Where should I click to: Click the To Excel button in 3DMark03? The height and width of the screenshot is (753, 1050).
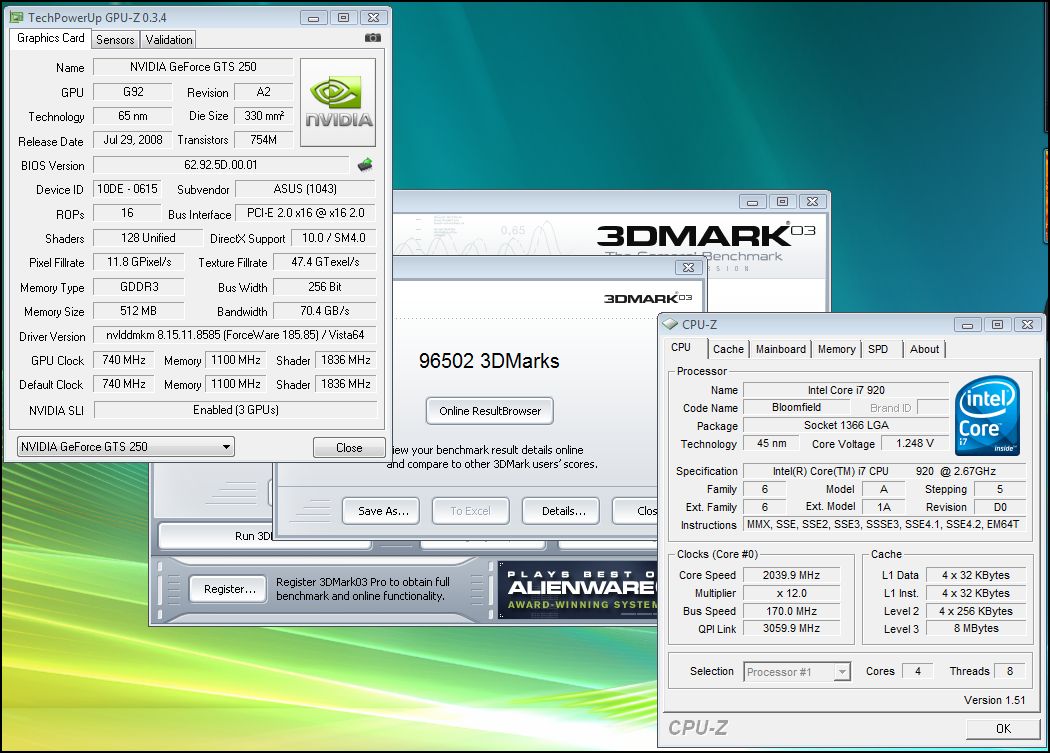tap(470, 510)
